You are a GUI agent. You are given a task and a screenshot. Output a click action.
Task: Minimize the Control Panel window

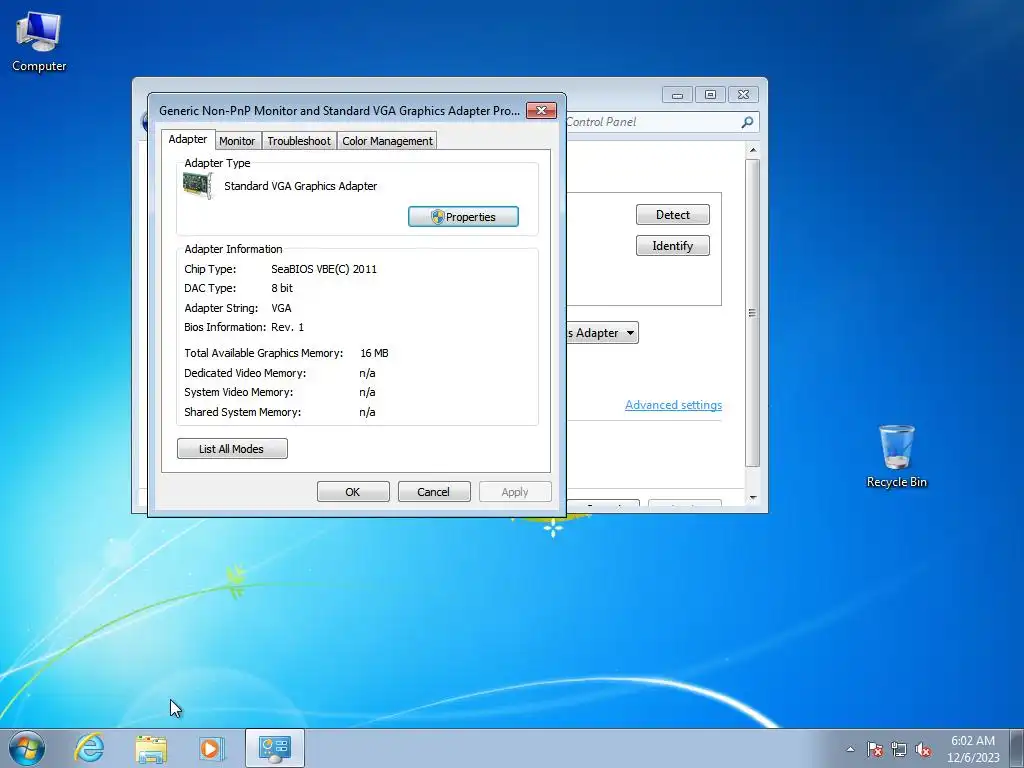point(677,95)
